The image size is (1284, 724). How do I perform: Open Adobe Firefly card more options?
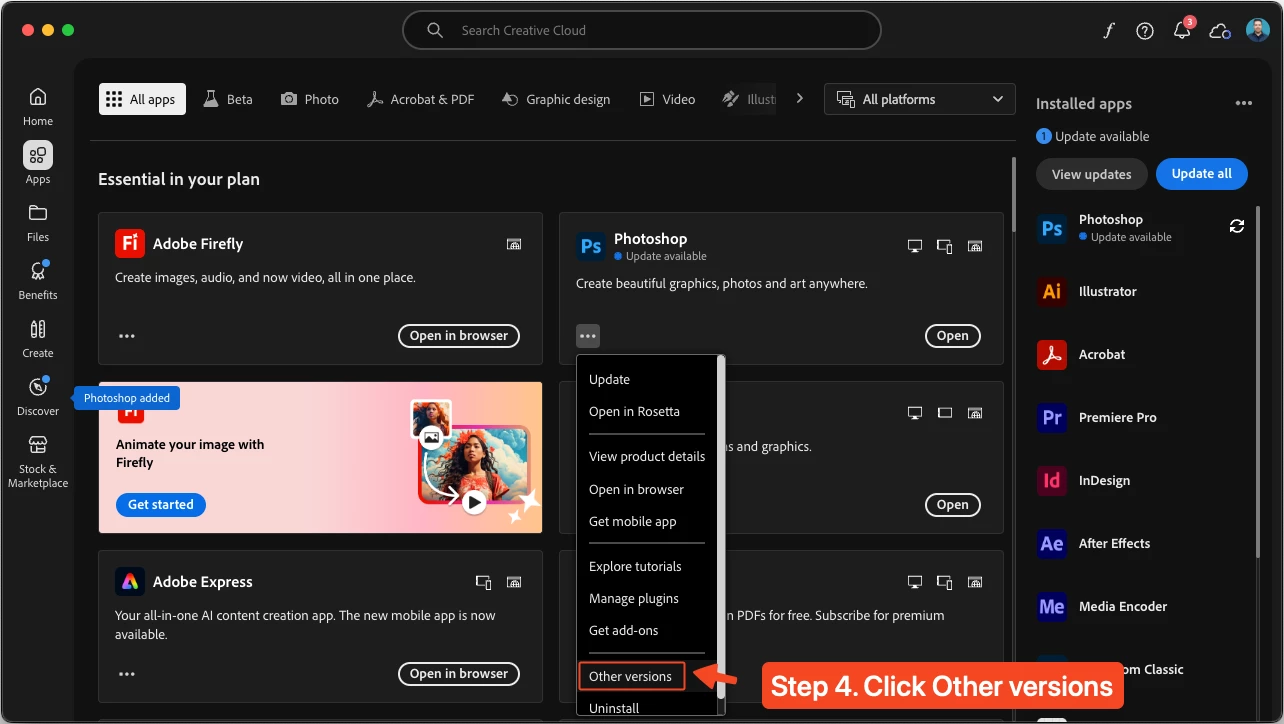tap(127, 336)
